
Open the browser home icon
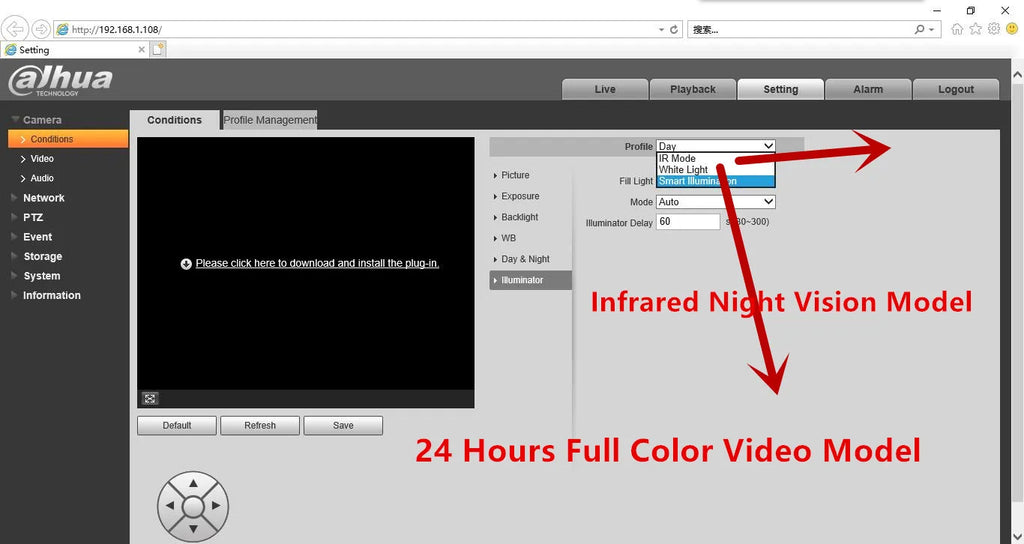pyautogui.click(x=957, y=30)
